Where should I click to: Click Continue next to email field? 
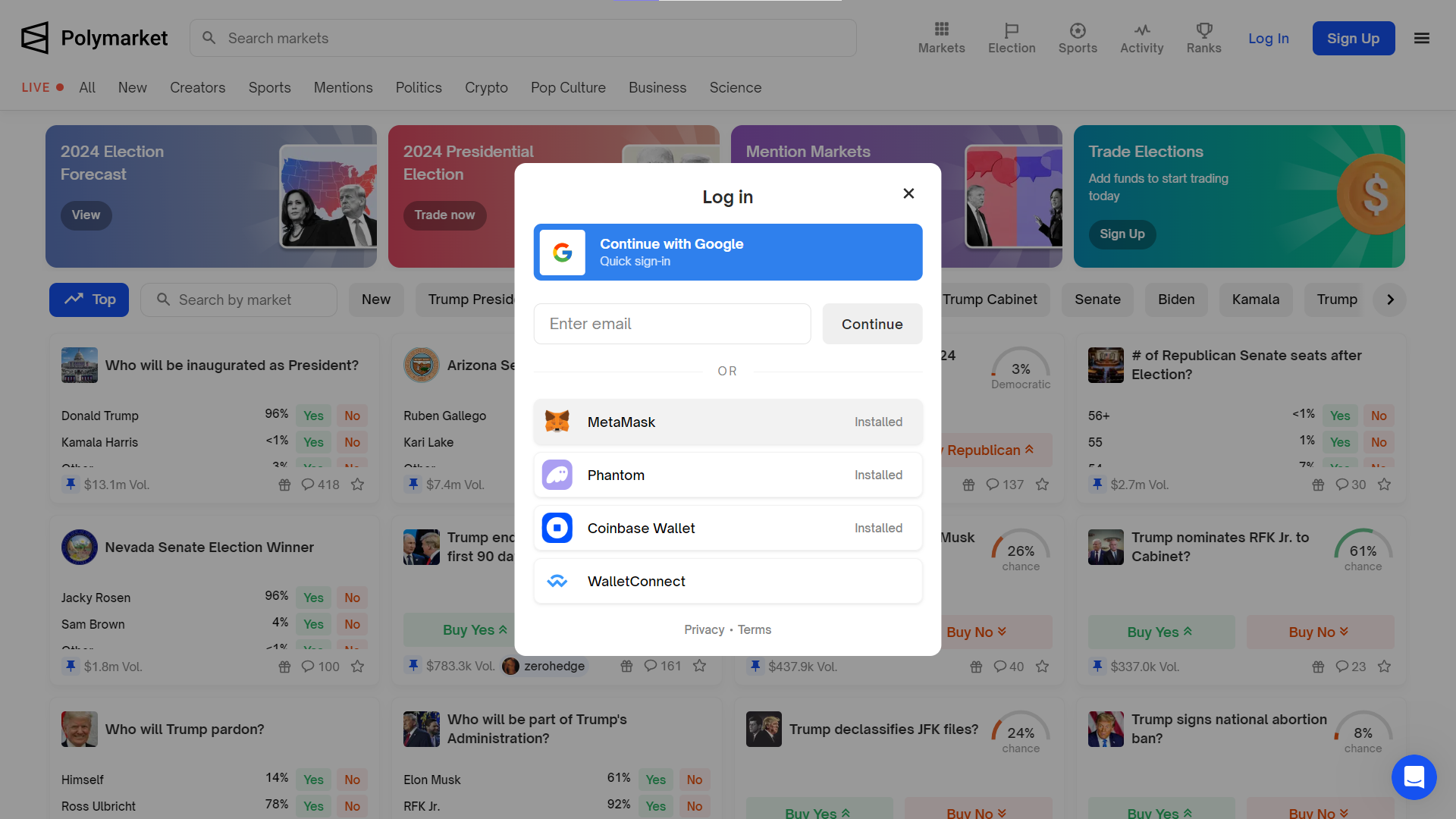coord(872,324)
